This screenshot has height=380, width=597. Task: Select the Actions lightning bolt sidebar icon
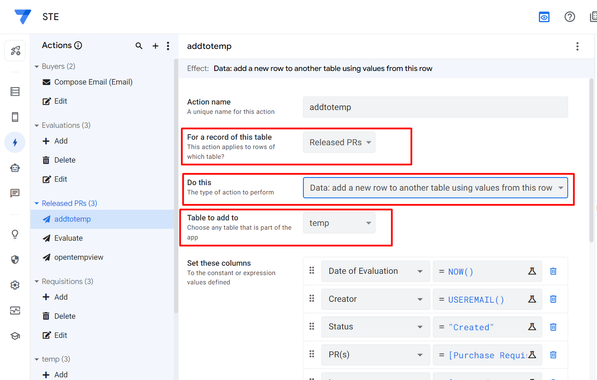point(15,142)
